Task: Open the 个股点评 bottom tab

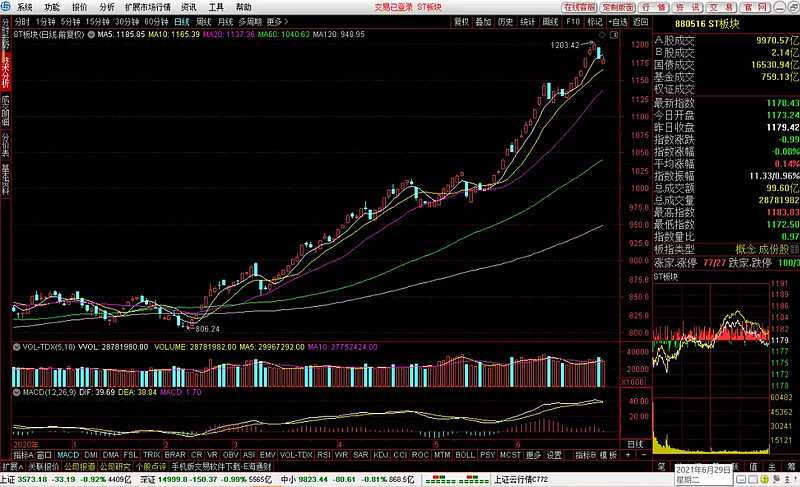Action: pyautogui.click(x=151, y=467)
